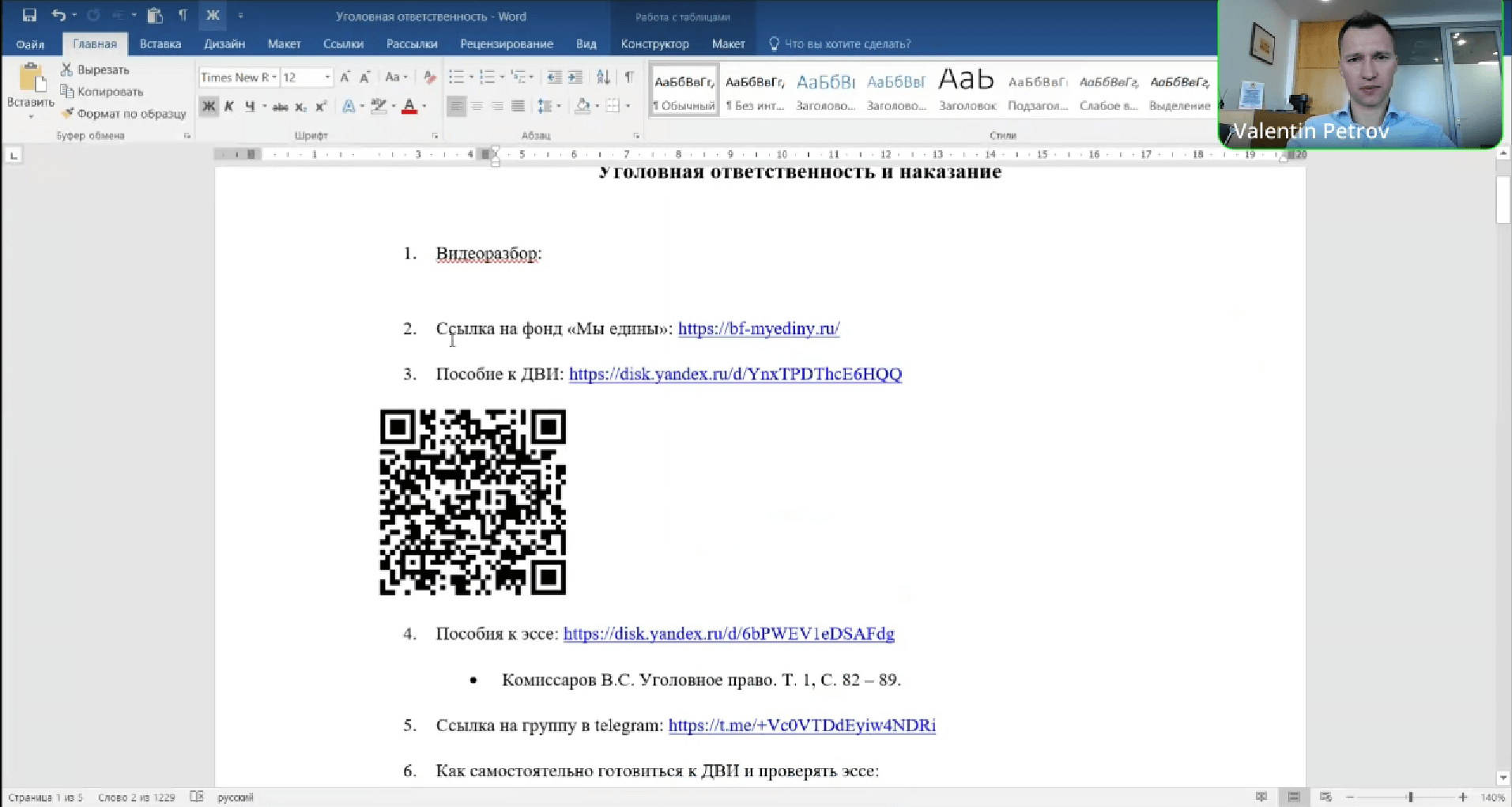Viewport: 1512px width, 807px height.
Task: Switch to the Рецензирование tab
Action: click(x=507, y=44)
